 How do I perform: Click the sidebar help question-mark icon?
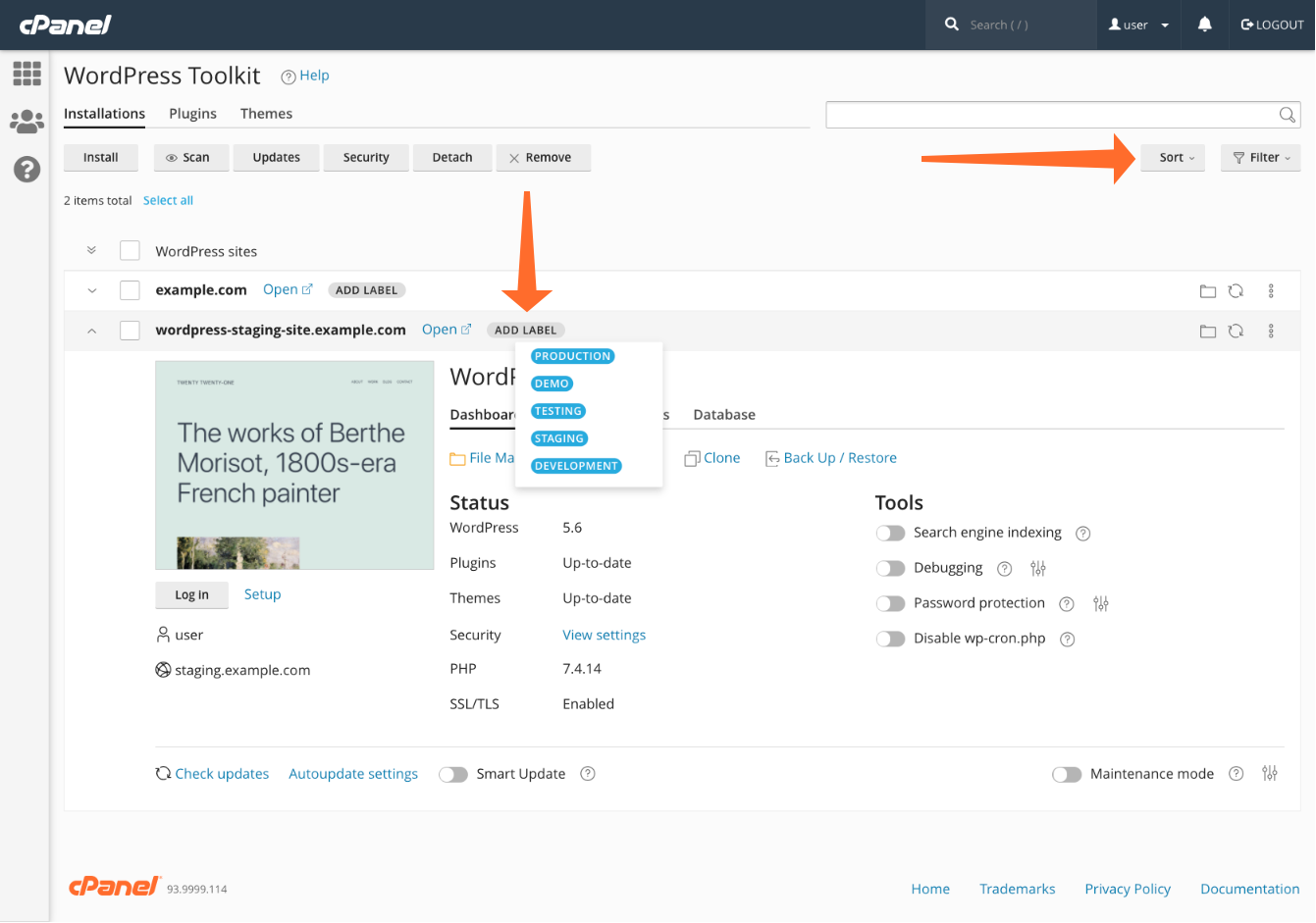[x=26, y=169]
